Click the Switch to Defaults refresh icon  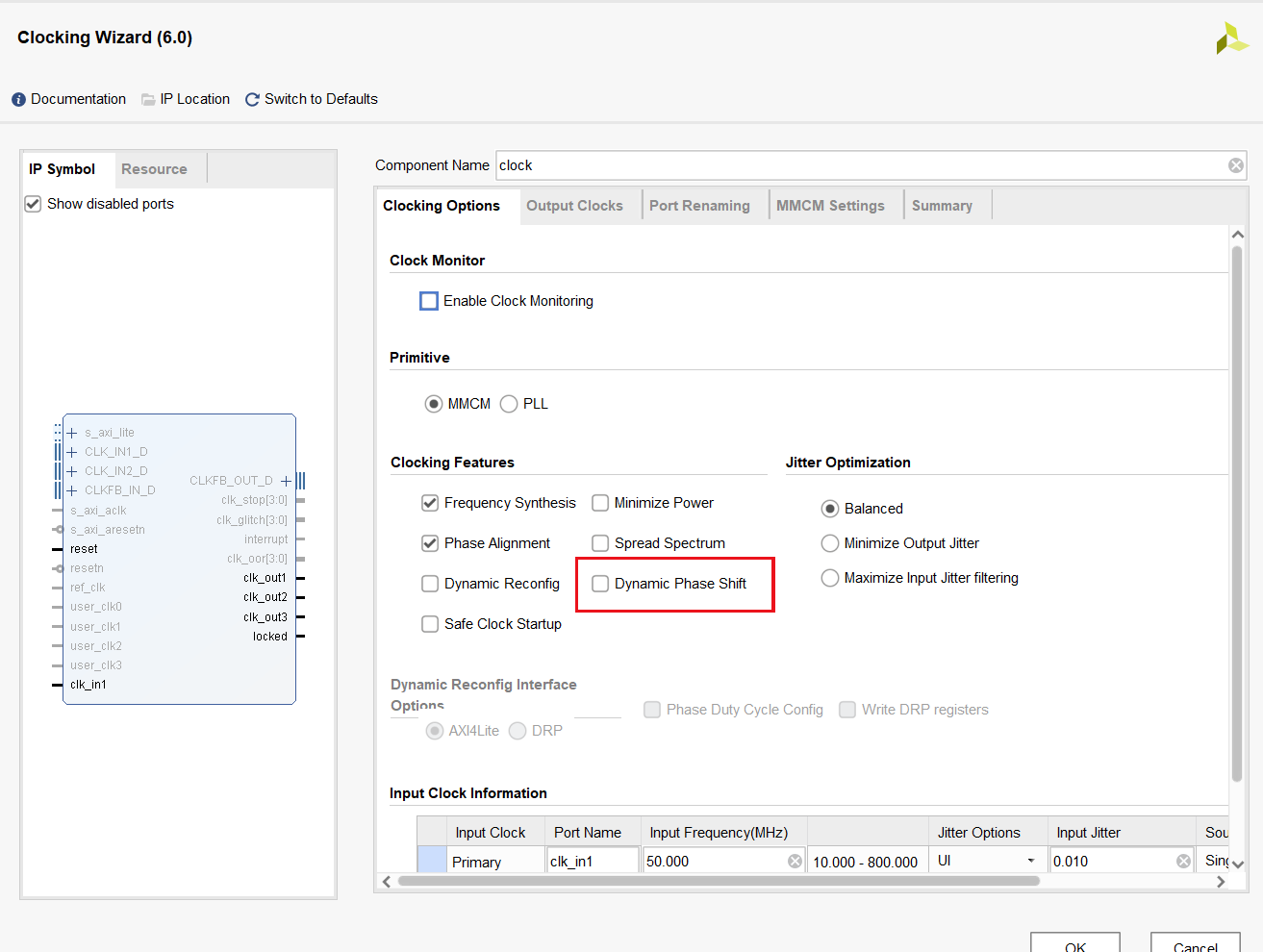coord(251,98)
